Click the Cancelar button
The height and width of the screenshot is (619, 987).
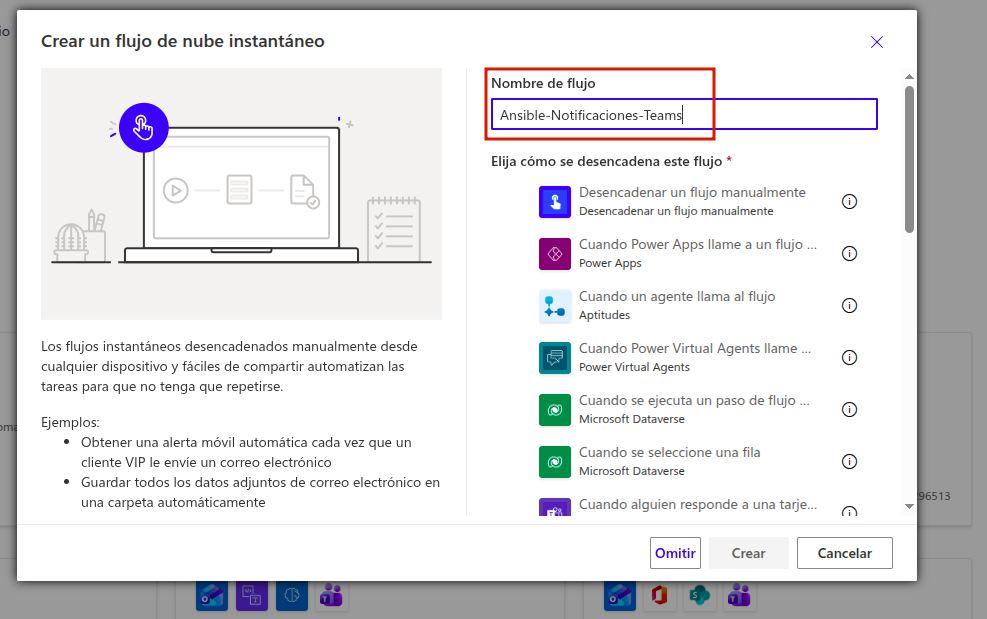click(x=844, y=553)
